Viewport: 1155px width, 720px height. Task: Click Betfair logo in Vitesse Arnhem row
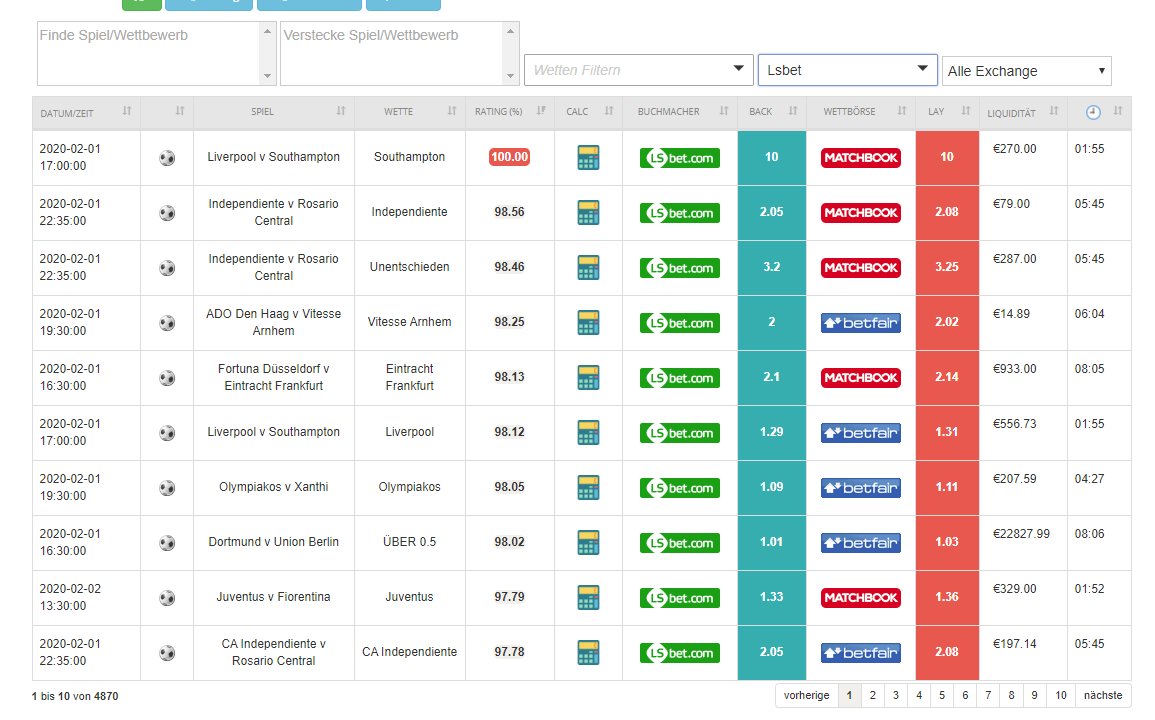coord(860,323)
